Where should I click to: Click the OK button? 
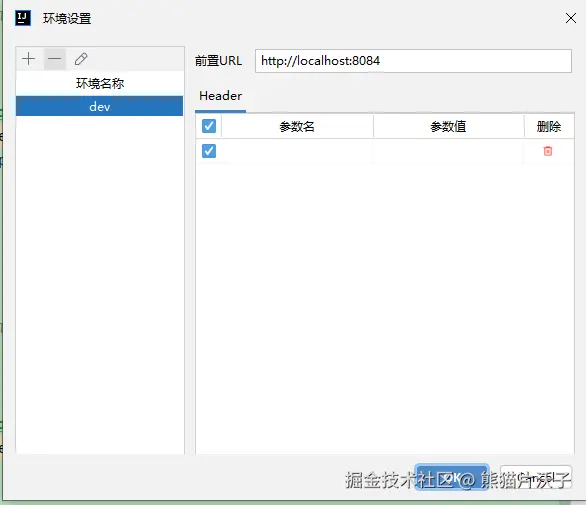click(451, 478)
